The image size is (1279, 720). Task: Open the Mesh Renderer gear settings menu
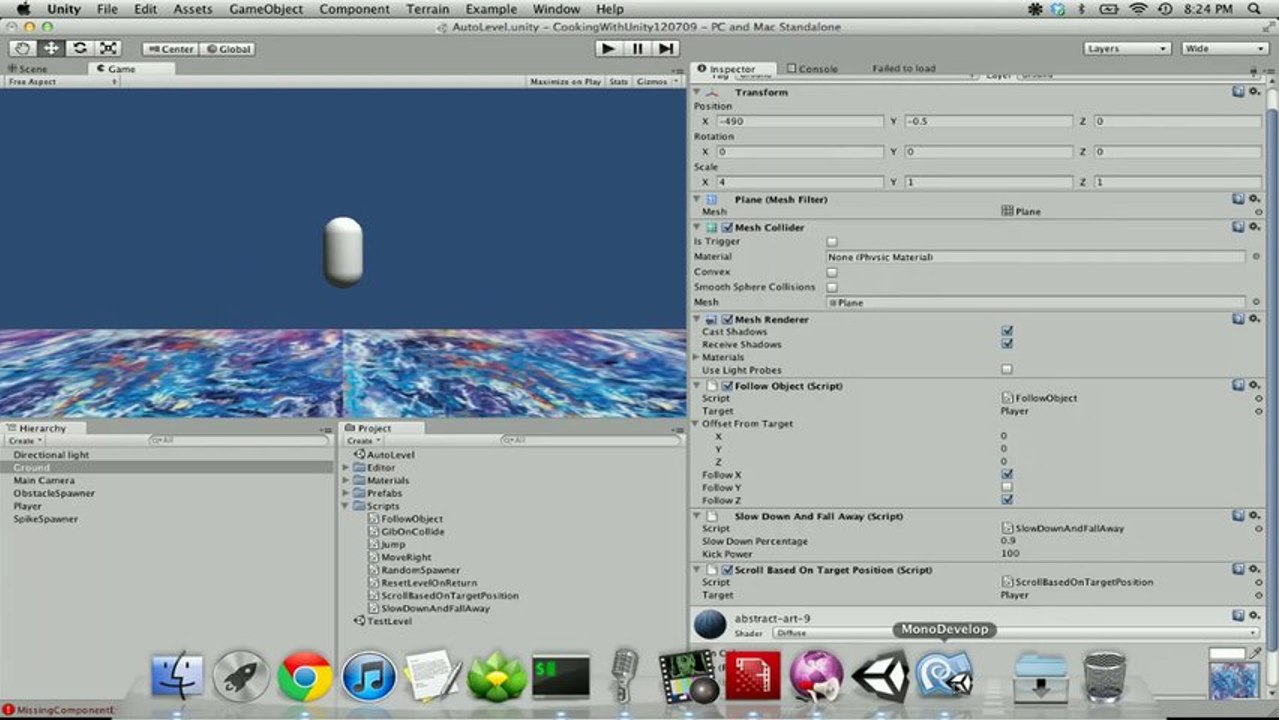tap(1254, 319)
